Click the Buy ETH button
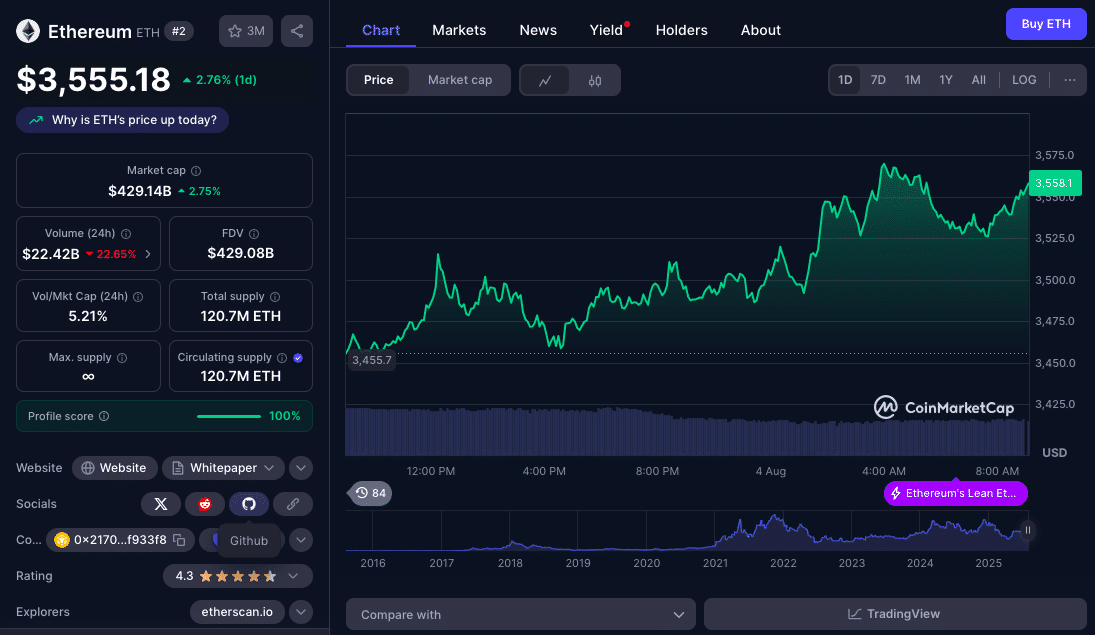This screenshot has height=635, width=1095. [1045, 24]
